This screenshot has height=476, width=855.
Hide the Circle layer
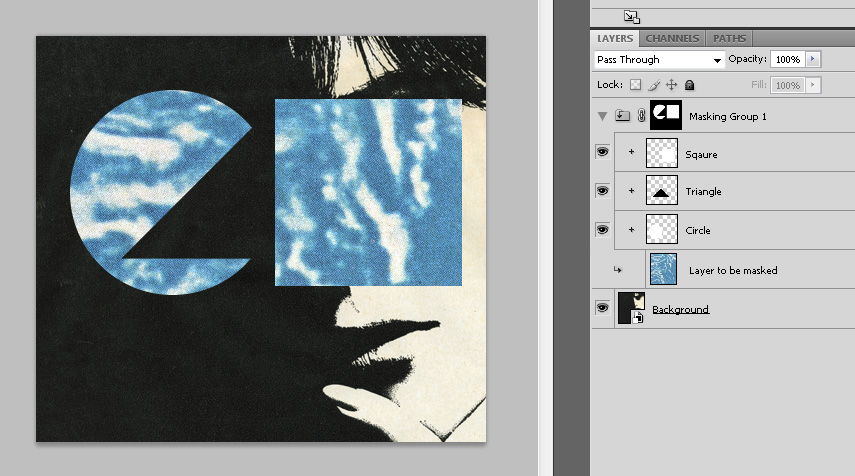click(x=602, y=230)
